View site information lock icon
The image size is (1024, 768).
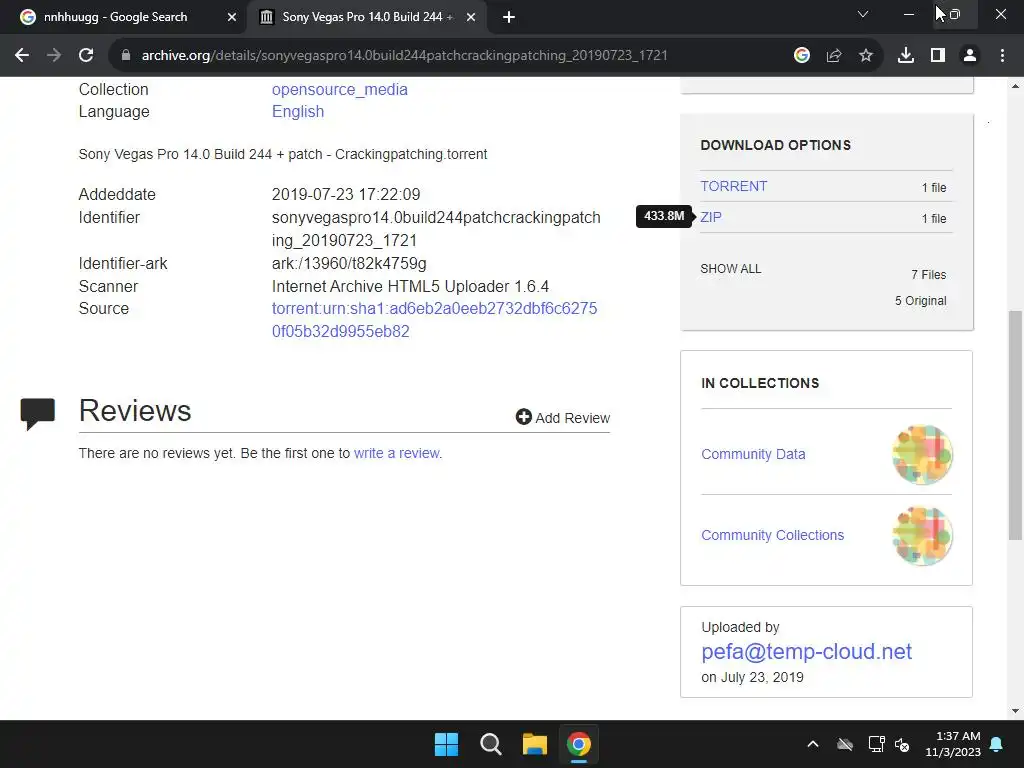click(x=126, y=56)
